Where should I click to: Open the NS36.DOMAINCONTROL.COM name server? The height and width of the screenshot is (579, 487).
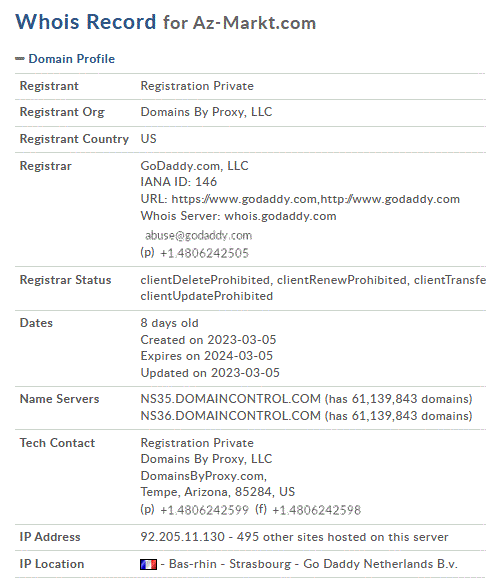click(230, 416)
